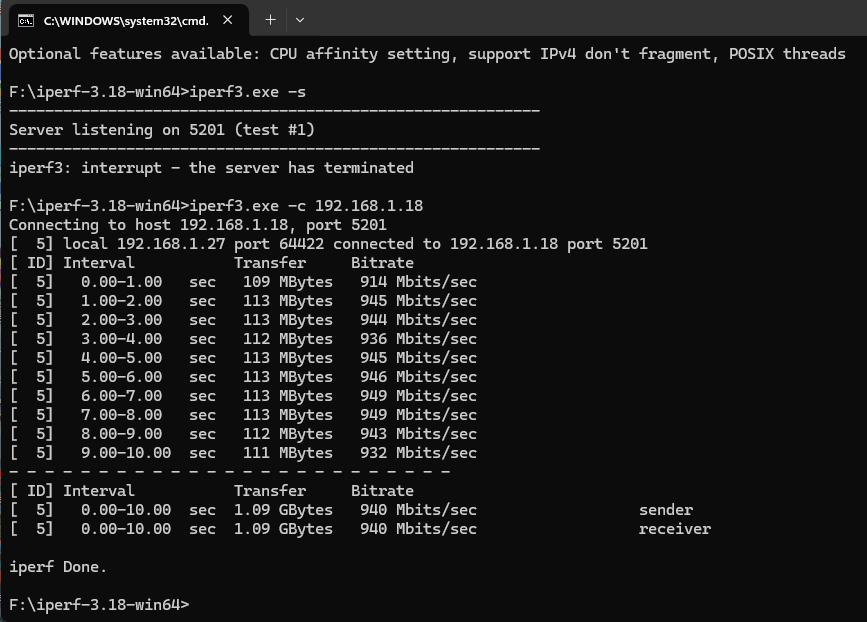
Task: Click the word 'sender' in summary
Action: tap(666, 510)
